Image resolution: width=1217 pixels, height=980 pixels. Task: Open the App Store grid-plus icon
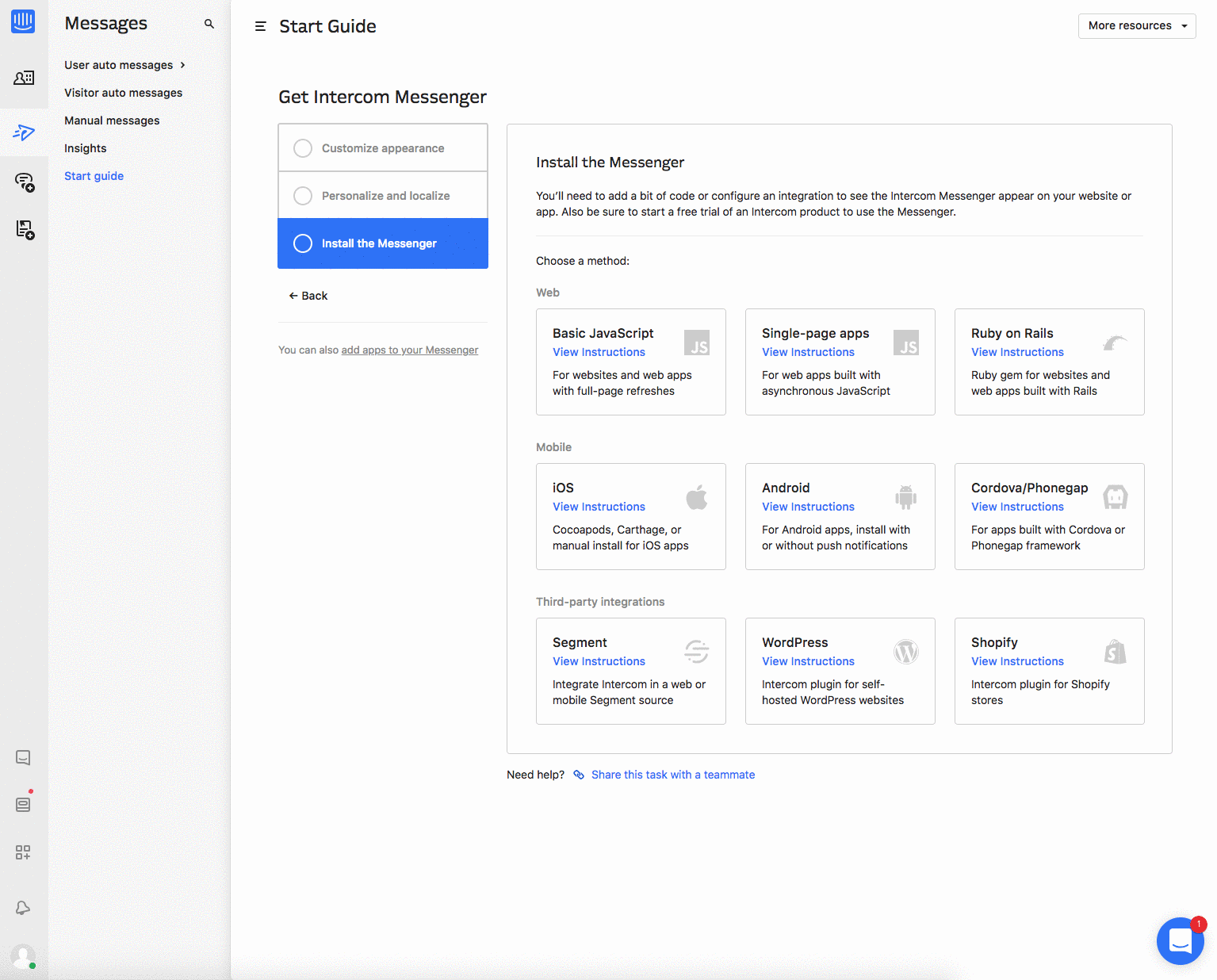[x=23, y=852]
